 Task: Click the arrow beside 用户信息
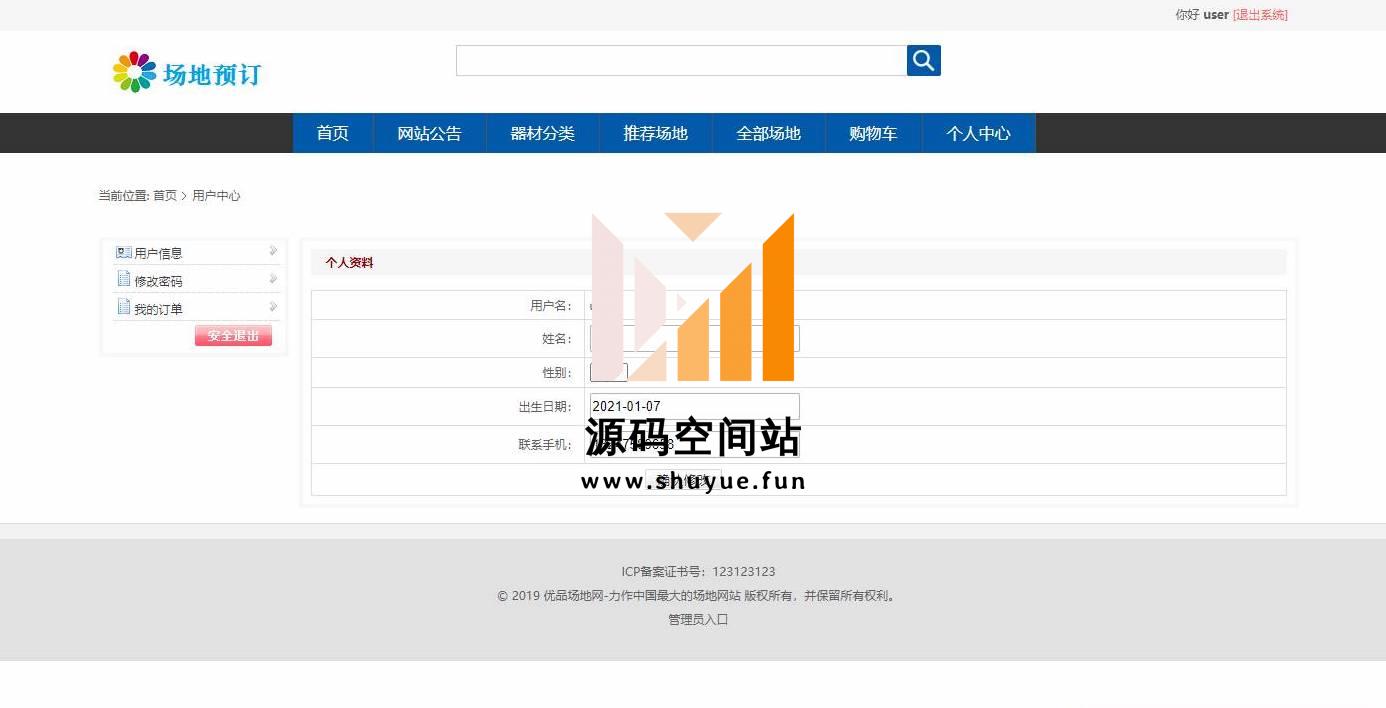tap(273, 251)
